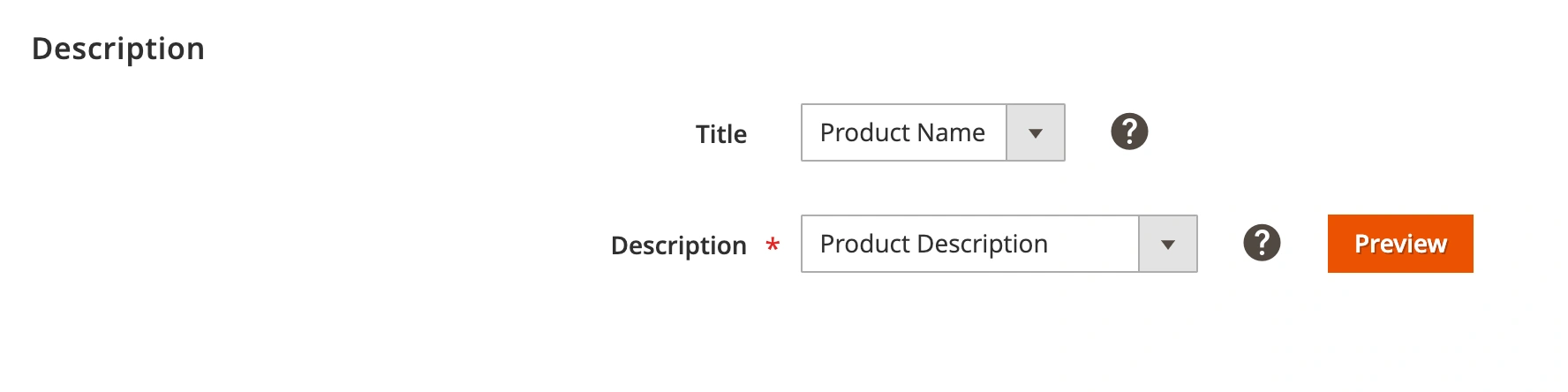Expand the Title attribute selector

pyautogui.click(x=932, y=132)
